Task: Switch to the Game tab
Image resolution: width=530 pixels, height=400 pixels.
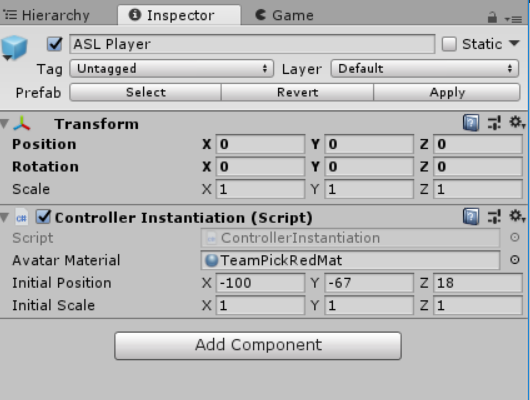Action: pyautogui.click(x=284, y=15)
